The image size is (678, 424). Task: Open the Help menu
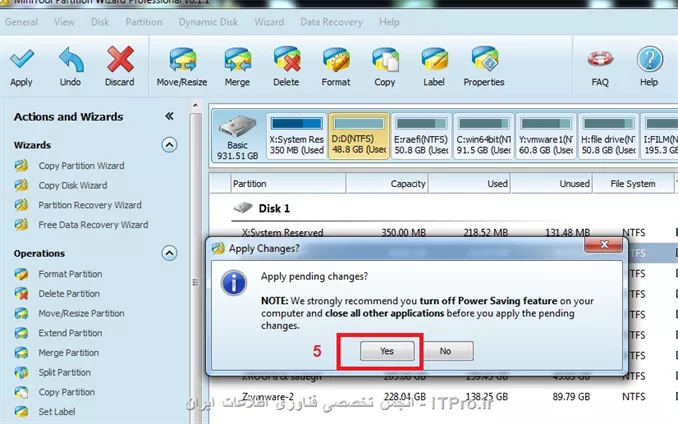(x=389, y=22)
